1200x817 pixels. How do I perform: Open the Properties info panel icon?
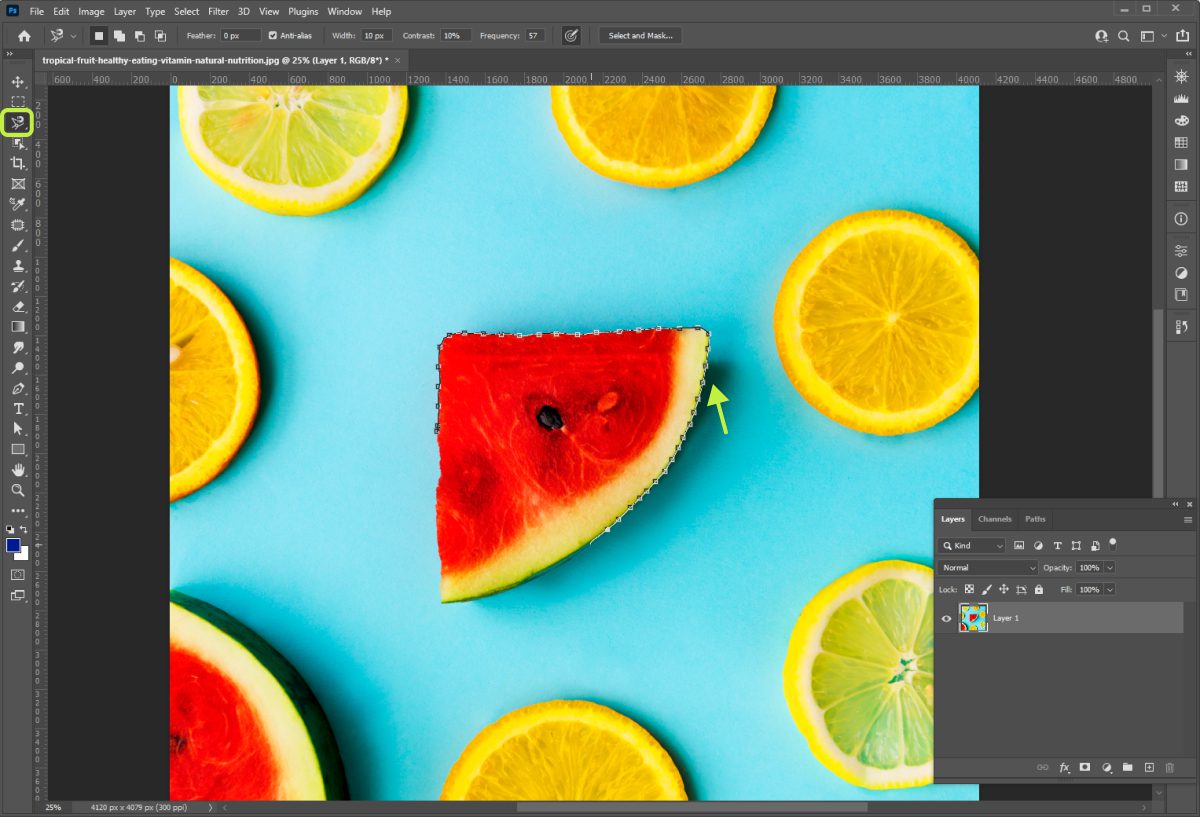click(x=1181, y=218)
